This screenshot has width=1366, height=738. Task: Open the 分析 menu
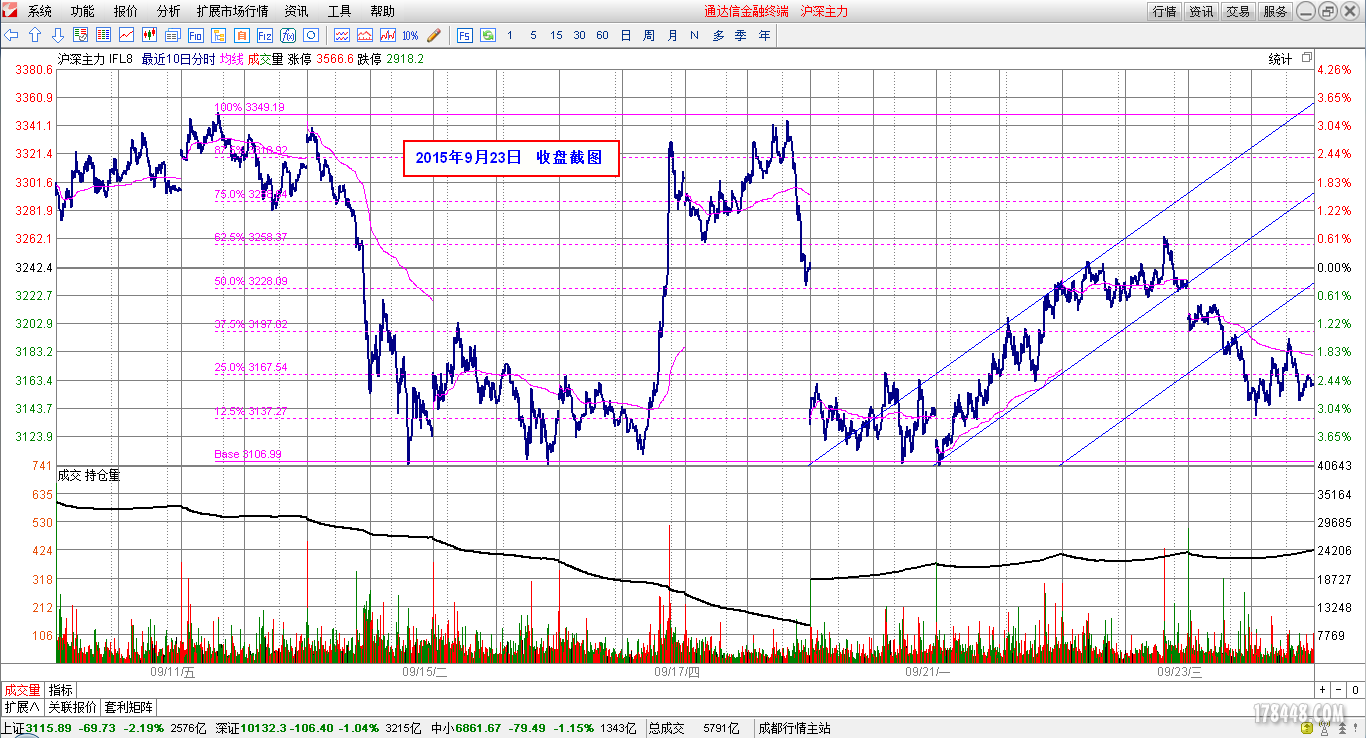(x=168, y=11)
